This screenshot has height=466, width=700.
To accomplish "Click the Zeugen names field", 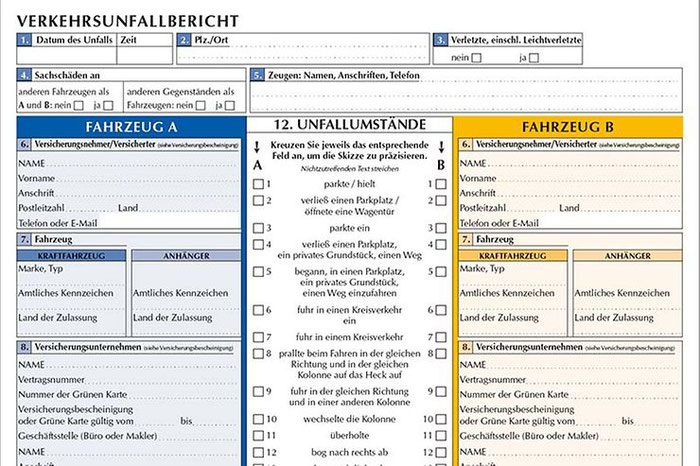I will click(x=466, y=90).
